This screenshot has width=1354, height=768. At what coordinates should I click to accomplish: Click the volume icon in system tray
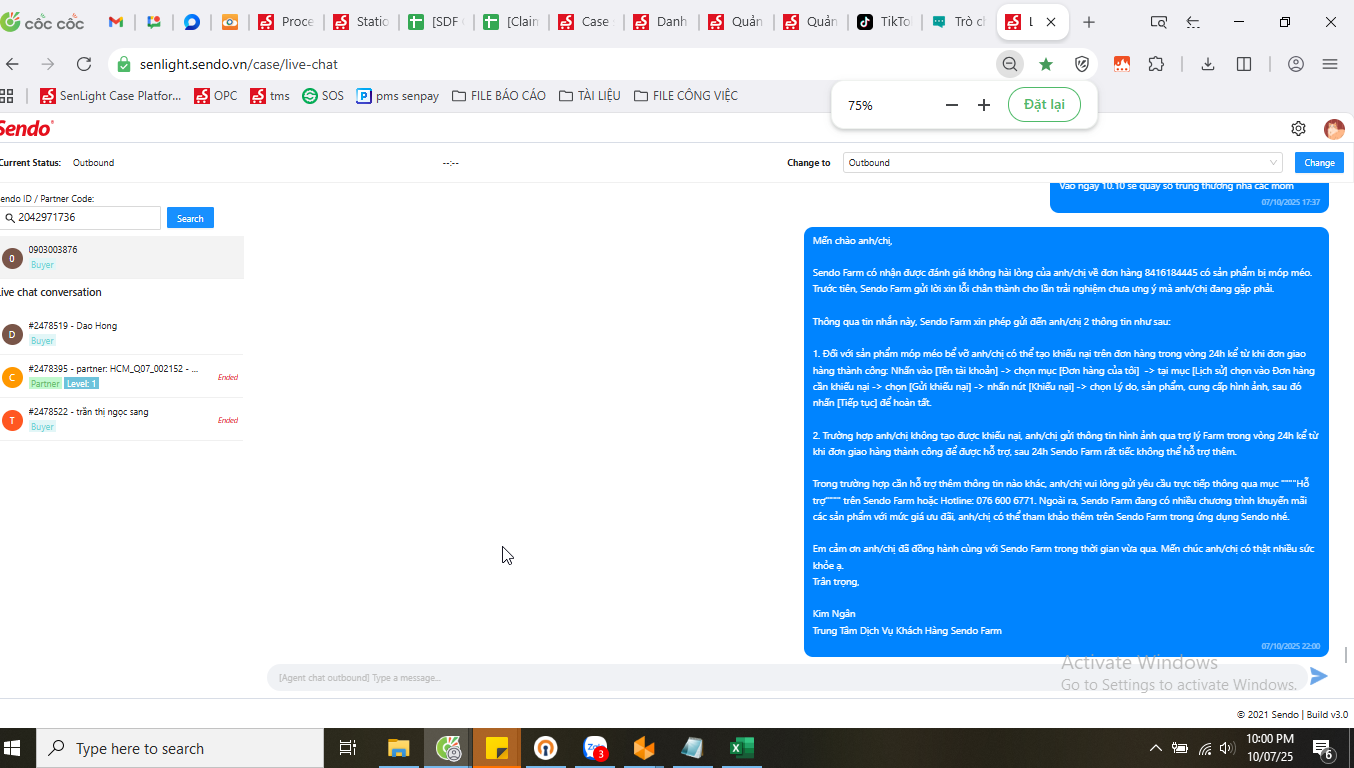pos(1229,748)
